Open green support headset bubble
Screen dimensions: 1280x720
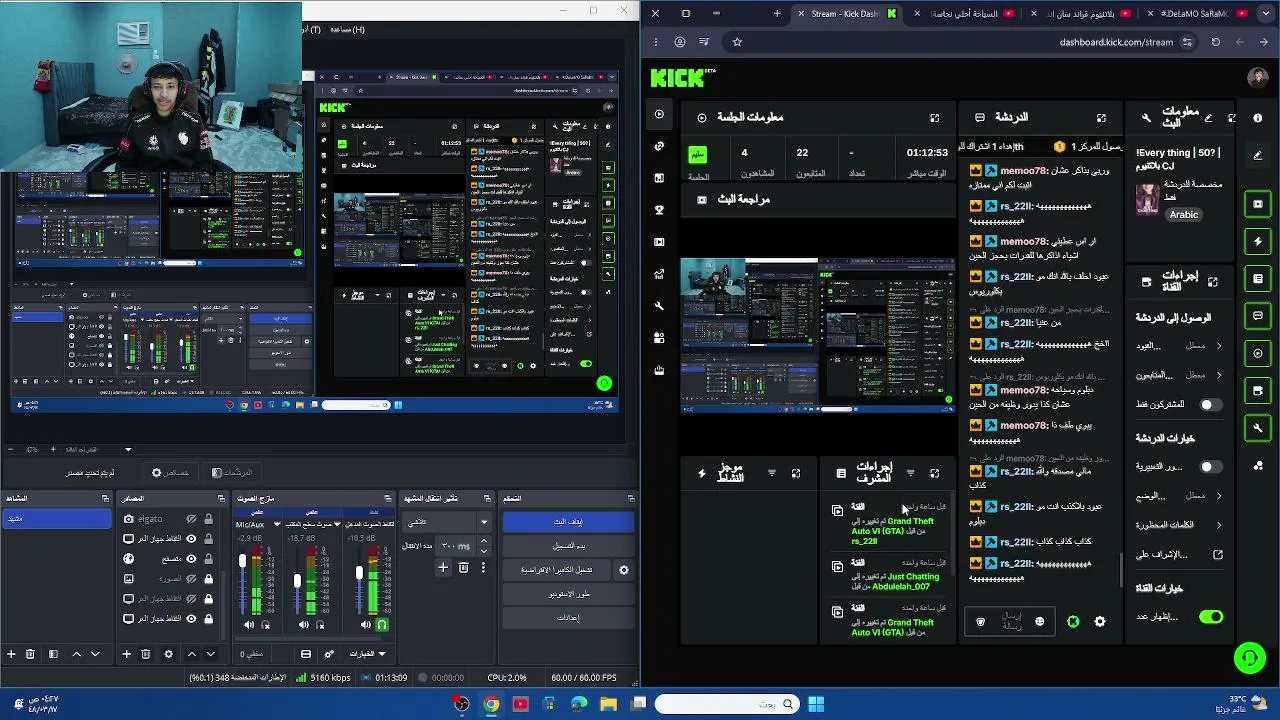pyautogui.click(x=1249, y=657)
